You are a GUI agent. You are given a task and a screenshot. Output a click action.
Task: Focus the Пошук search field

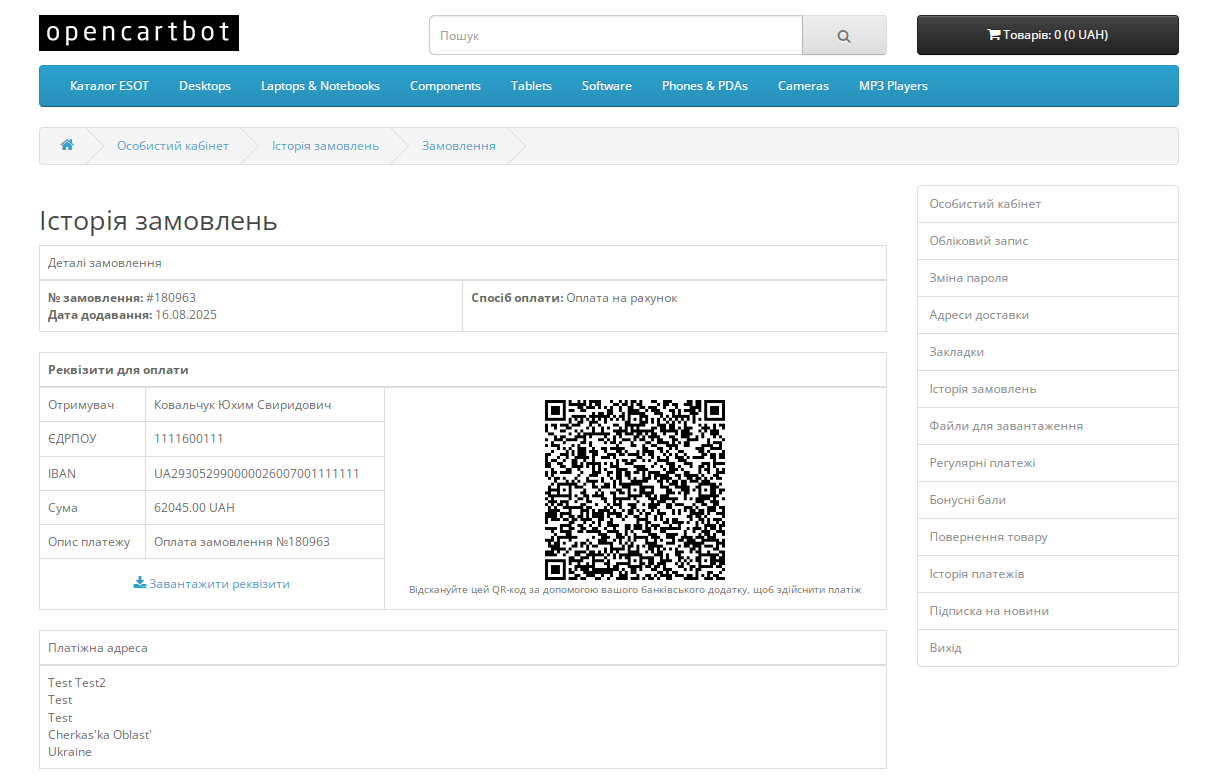[616, 35]
